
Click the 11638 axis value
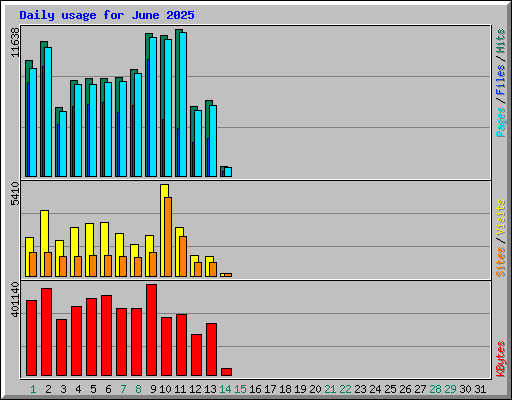(x=15, y=42)
